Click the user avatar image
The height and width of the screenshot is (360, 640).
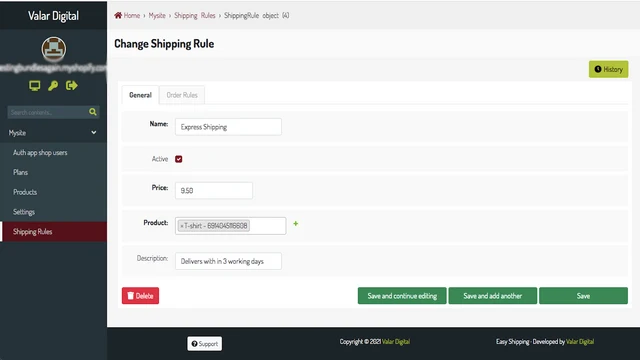point(53,49)
